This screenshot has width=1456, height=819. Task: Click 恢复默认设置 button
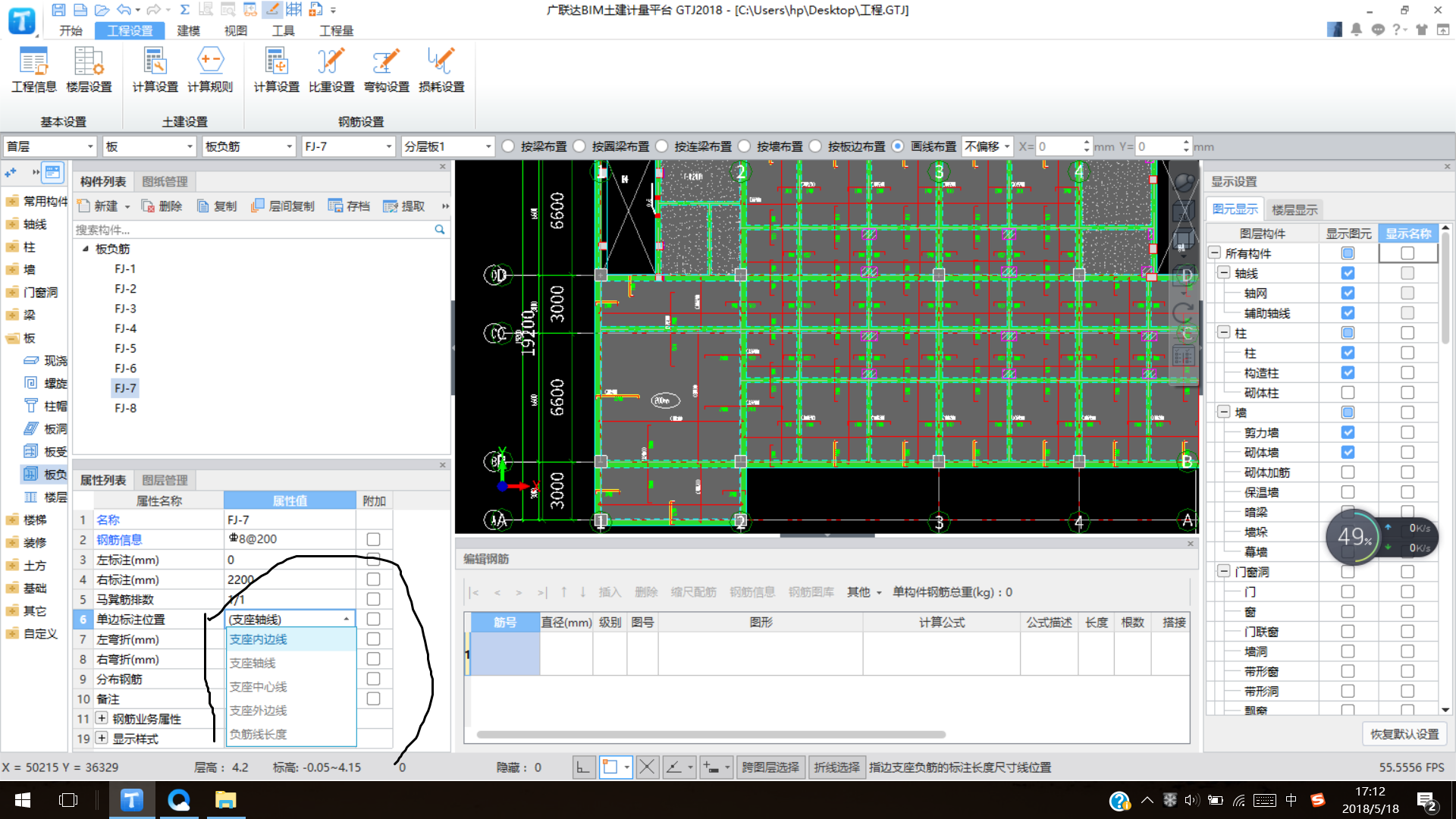pyautogui.click(x=1404, y=734)
